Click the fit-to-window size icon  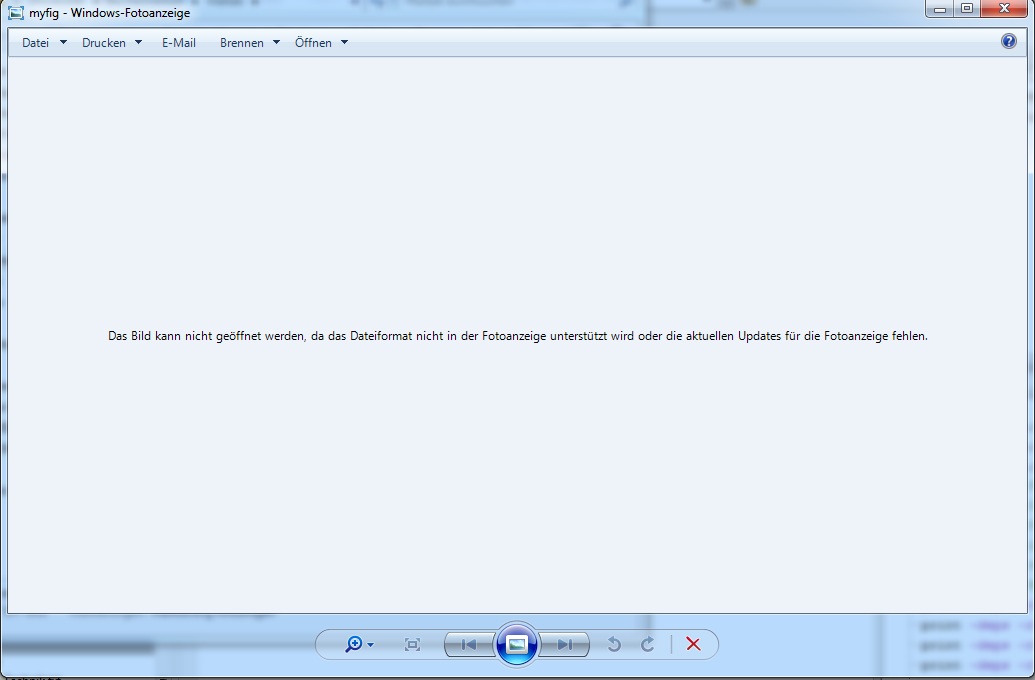pos(412,645)
